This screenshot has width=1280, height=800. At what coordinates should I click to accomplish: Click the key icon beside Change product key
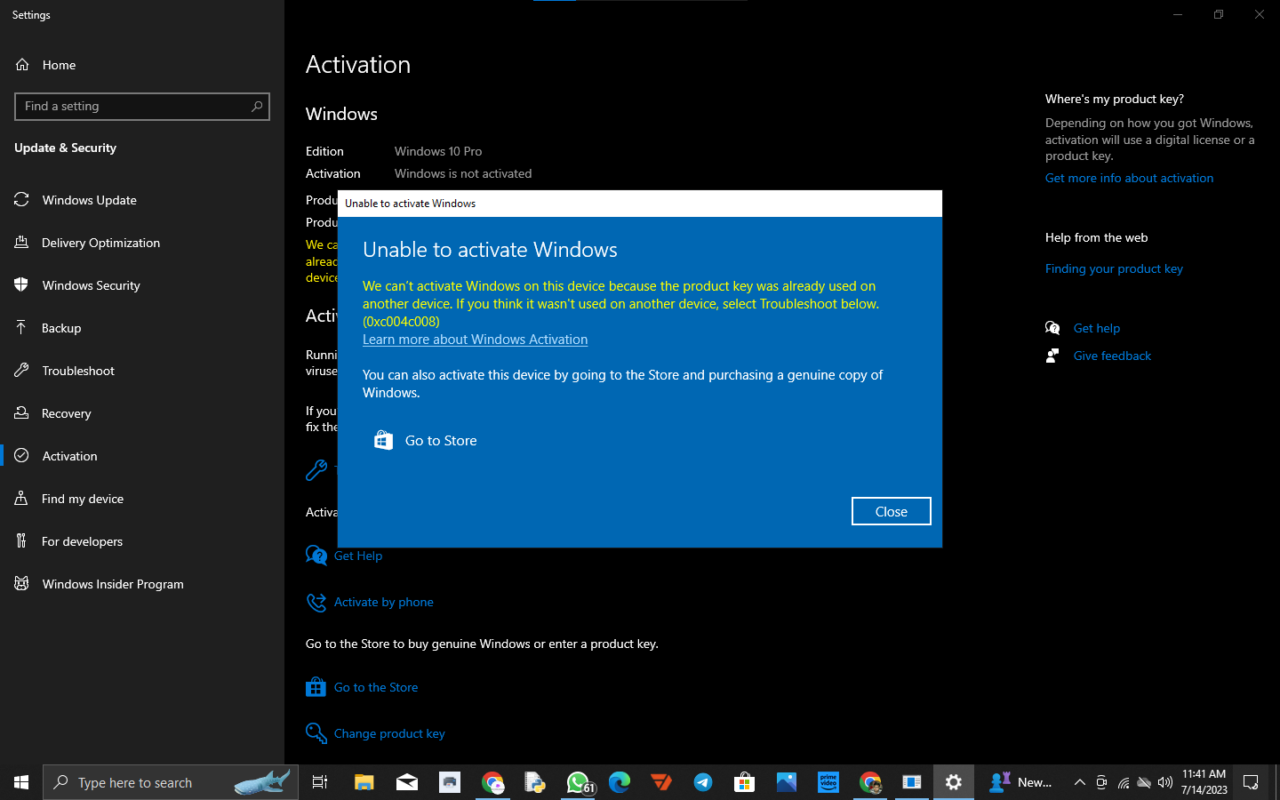316,733
